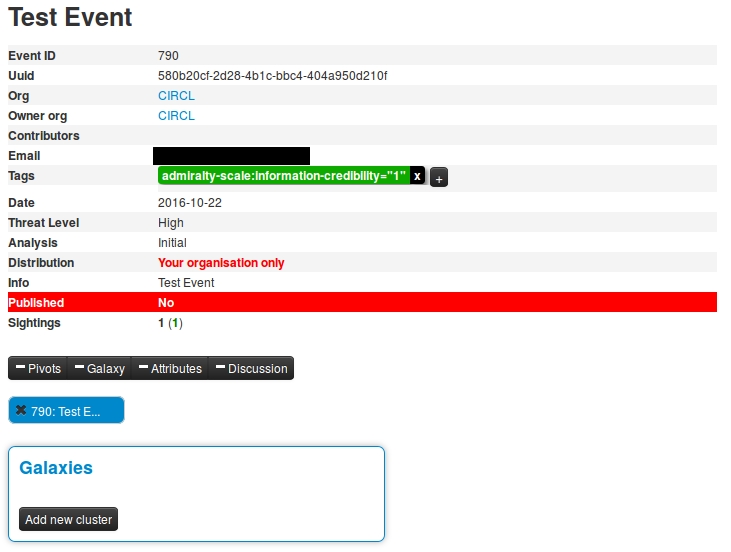Toggle the Galaxy section visibility
The image size is (731, 552).
(99, 369)
